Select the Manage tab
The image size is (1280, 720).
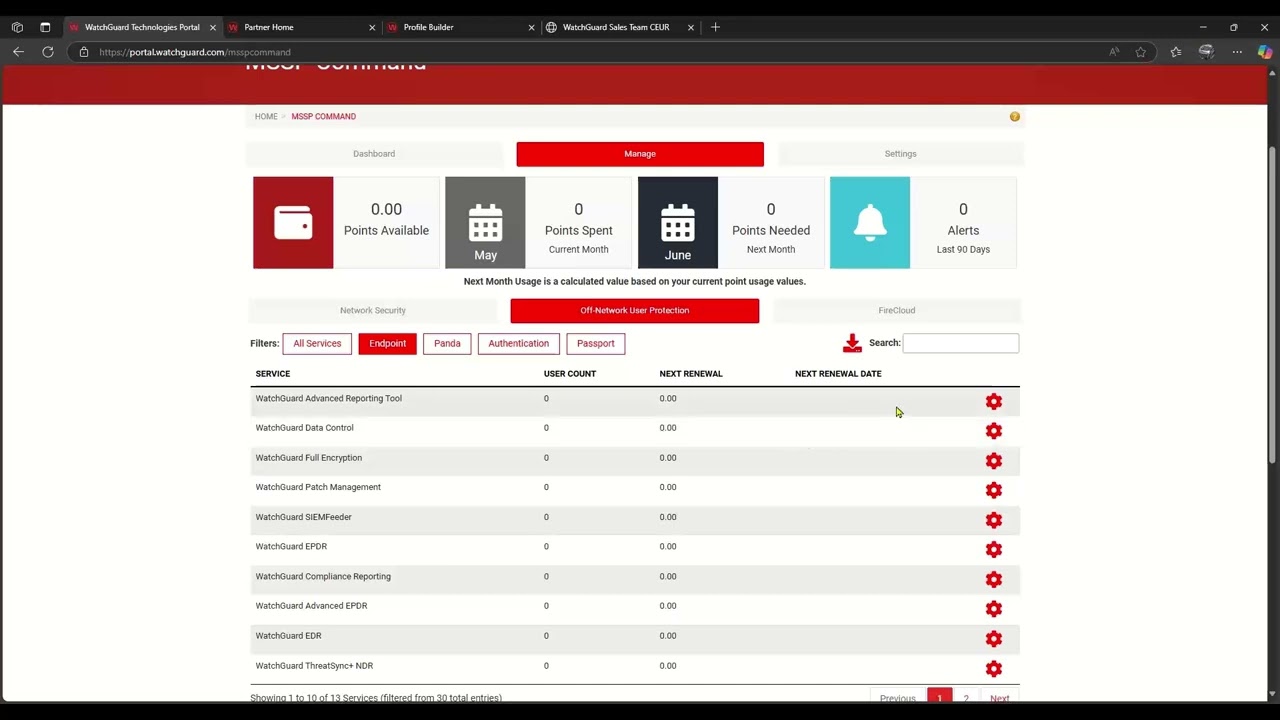pyautogui.click(x=640, y=154)
